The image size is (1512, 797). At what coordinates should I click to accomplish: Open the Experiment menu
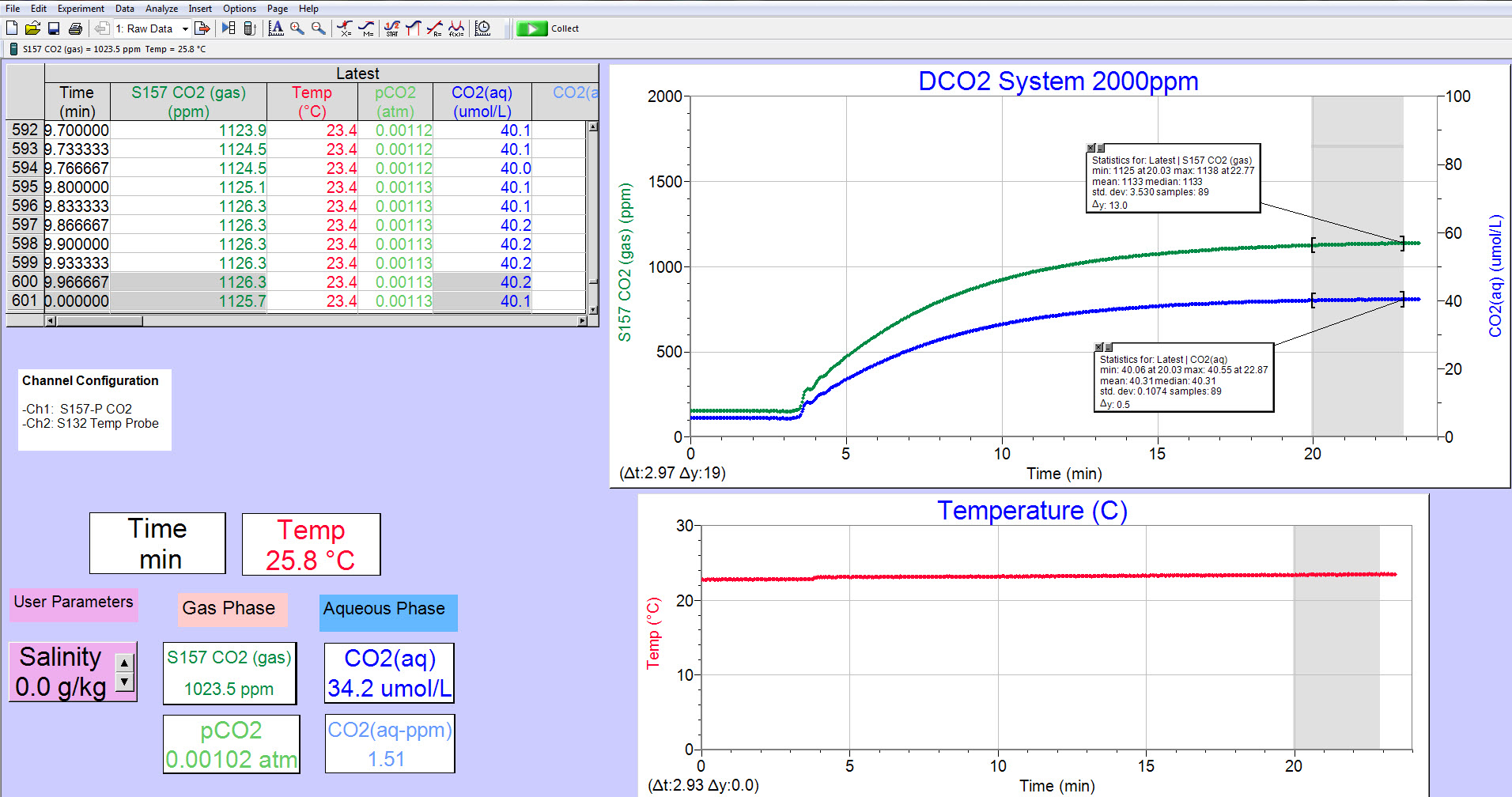tap(80, 8)
